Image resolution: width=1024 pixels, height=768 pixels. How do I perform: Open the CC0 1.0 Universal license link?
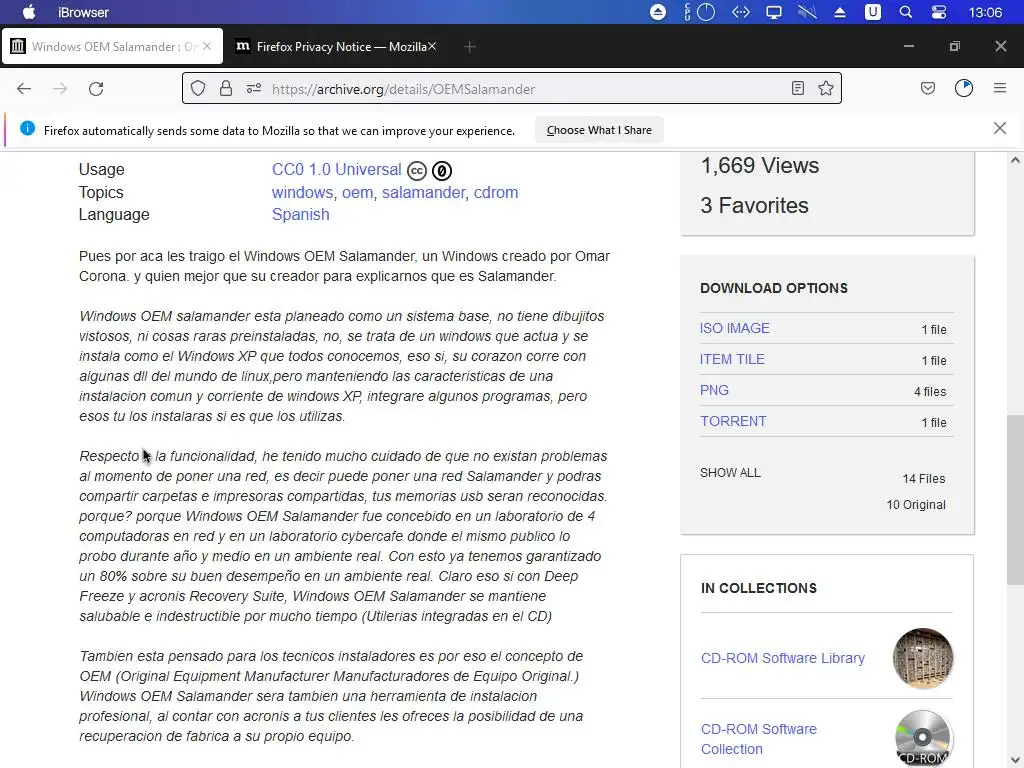point(336,170)
